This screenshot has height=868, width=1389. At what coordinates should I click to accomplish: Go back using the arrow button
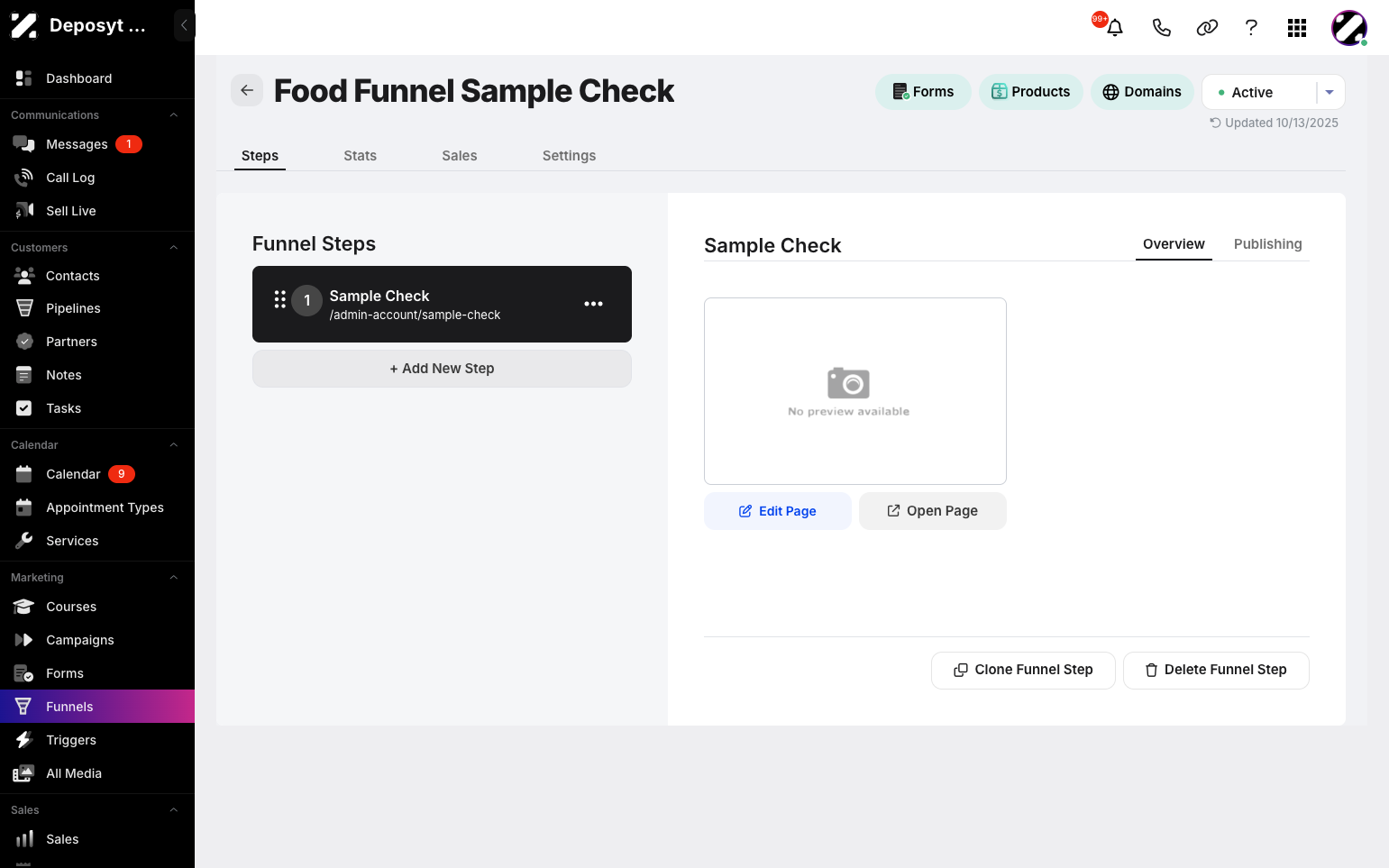click(x=247, y=90)
